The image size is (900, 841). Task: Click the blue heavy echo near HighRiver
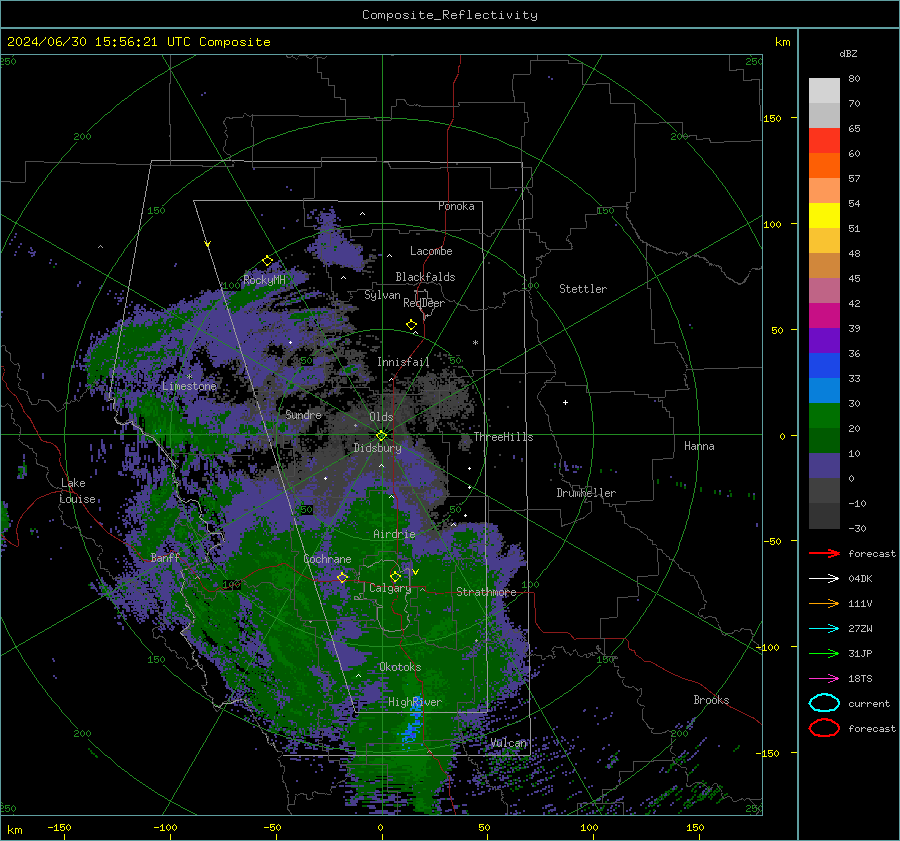[x=412, y=724]
